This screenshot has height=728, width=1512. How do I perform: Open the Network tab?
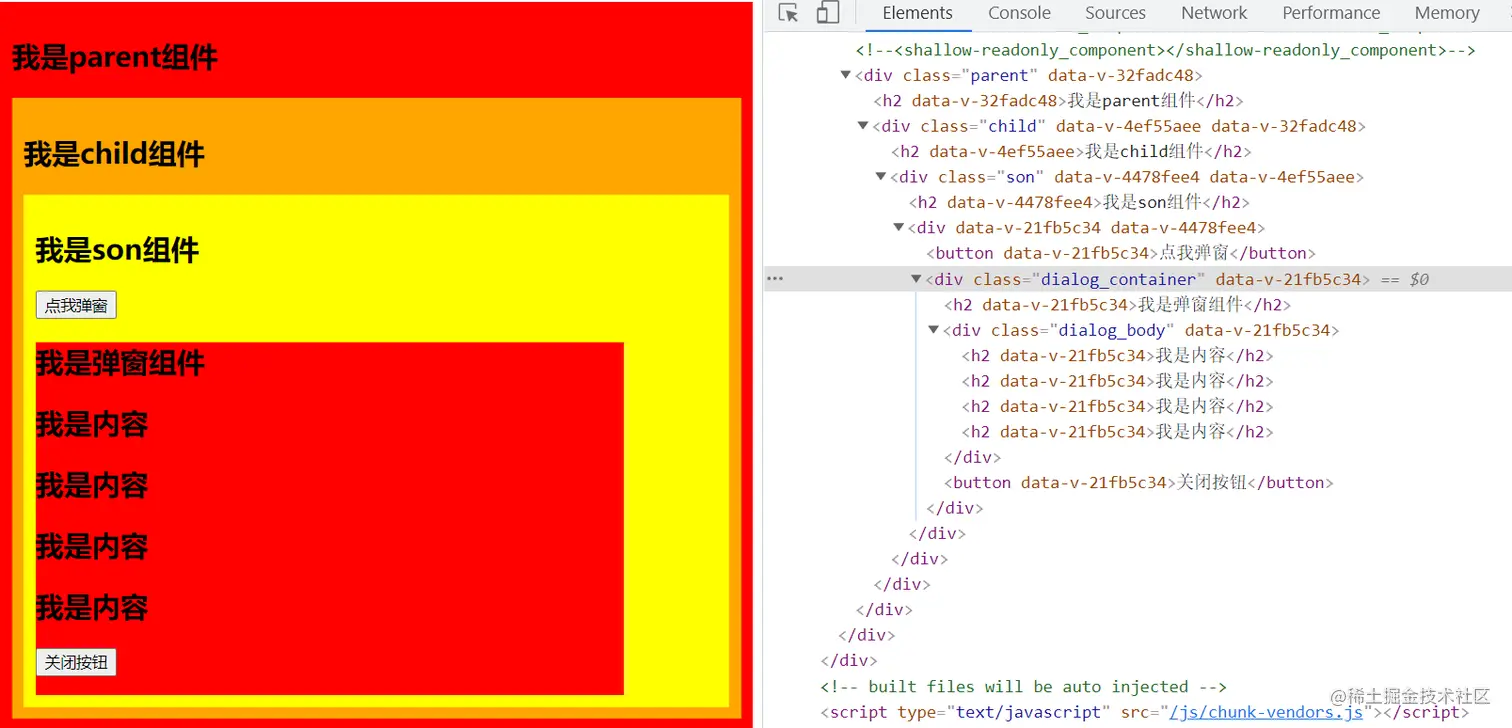(x=1214, y=13)
